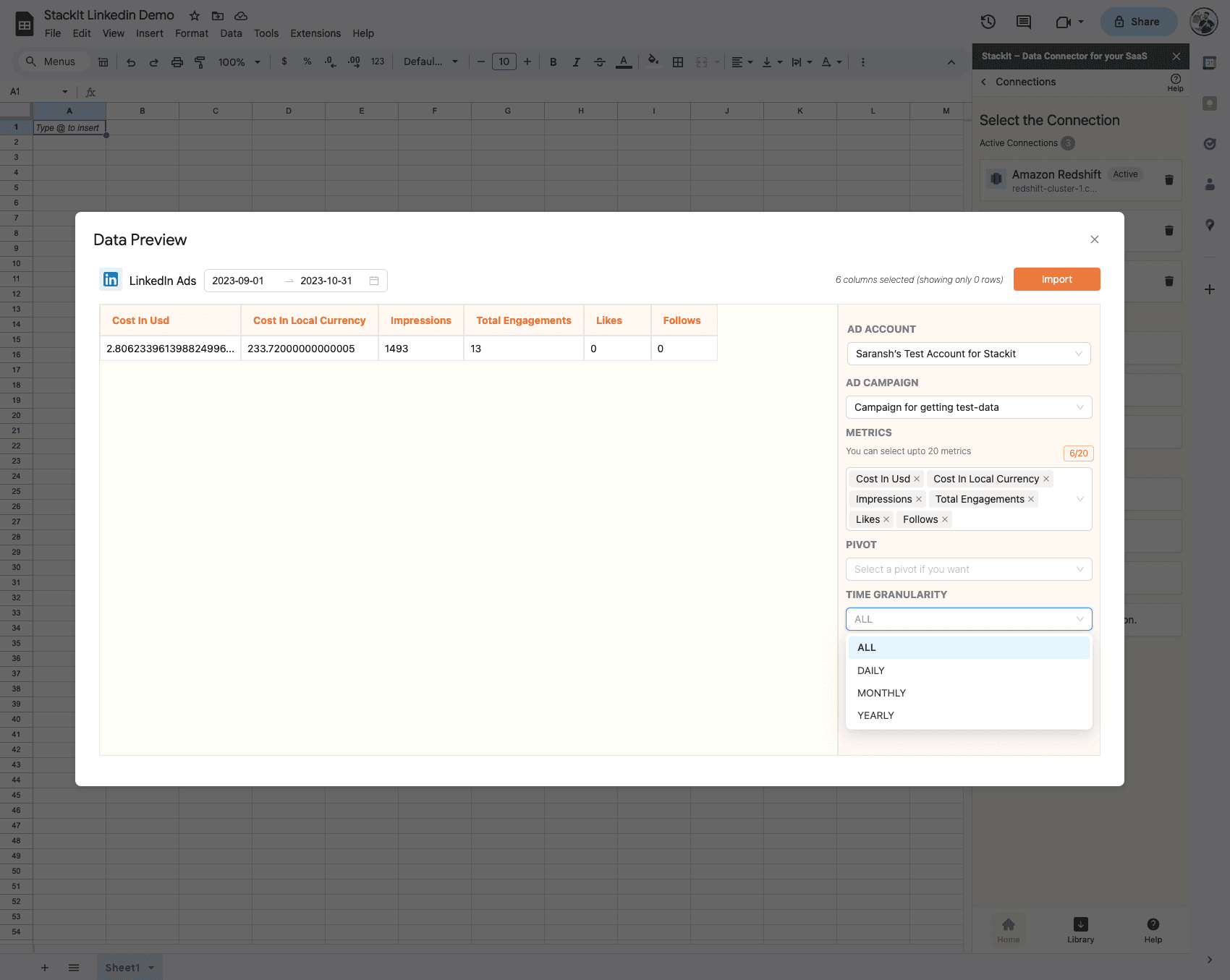Click the orange Import button
This screenshot has width=1230, height=980.
click(x=1056, y=279)
